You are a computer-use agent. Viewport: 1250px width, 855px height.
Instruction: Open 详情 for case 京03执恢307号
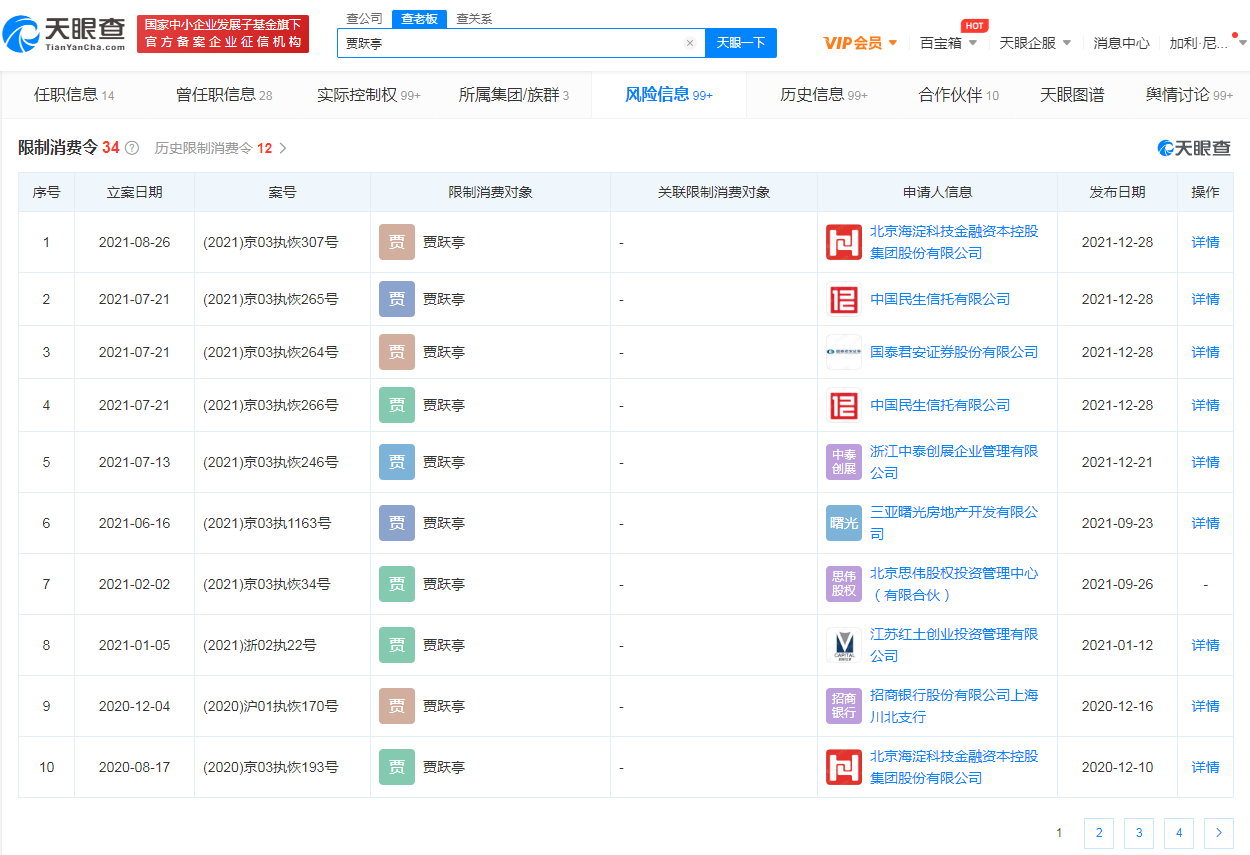coord(1206,242)
